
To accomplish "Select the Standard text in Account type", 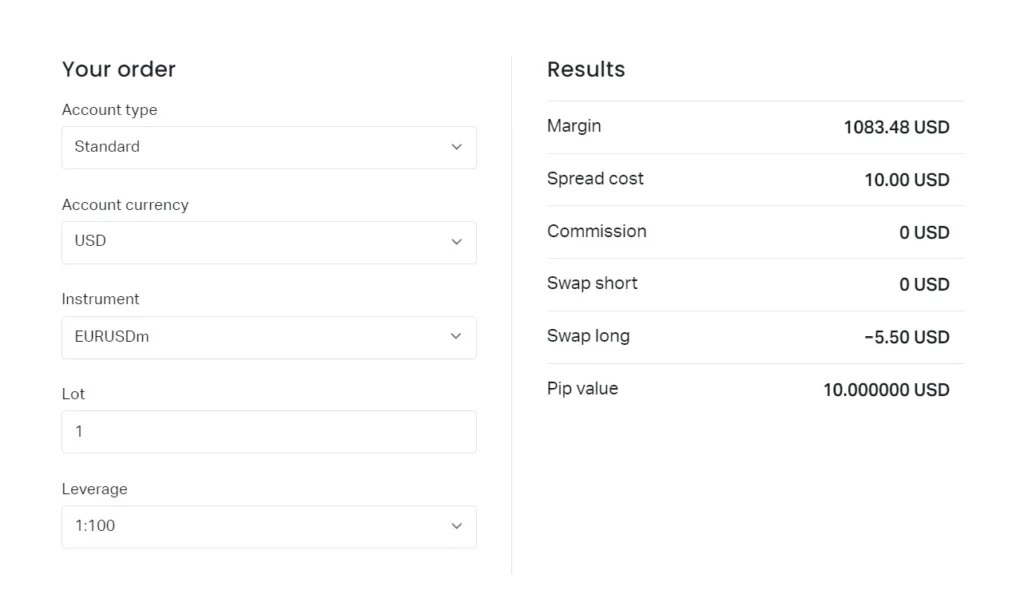I will click(106, 146).
